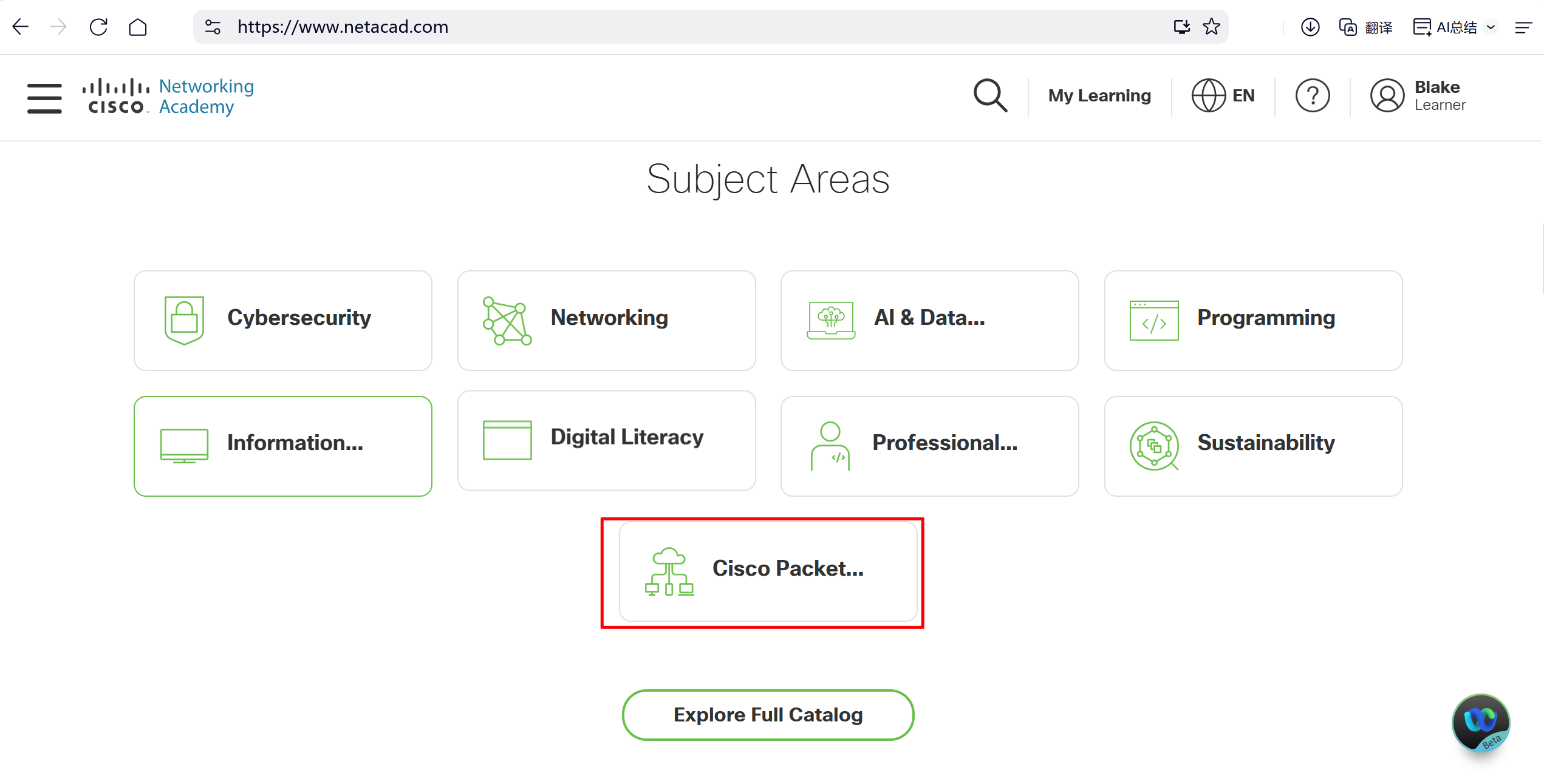Click the Cisco Packet cloud network icon
The image size is (1544, 784).
(669, 571)
